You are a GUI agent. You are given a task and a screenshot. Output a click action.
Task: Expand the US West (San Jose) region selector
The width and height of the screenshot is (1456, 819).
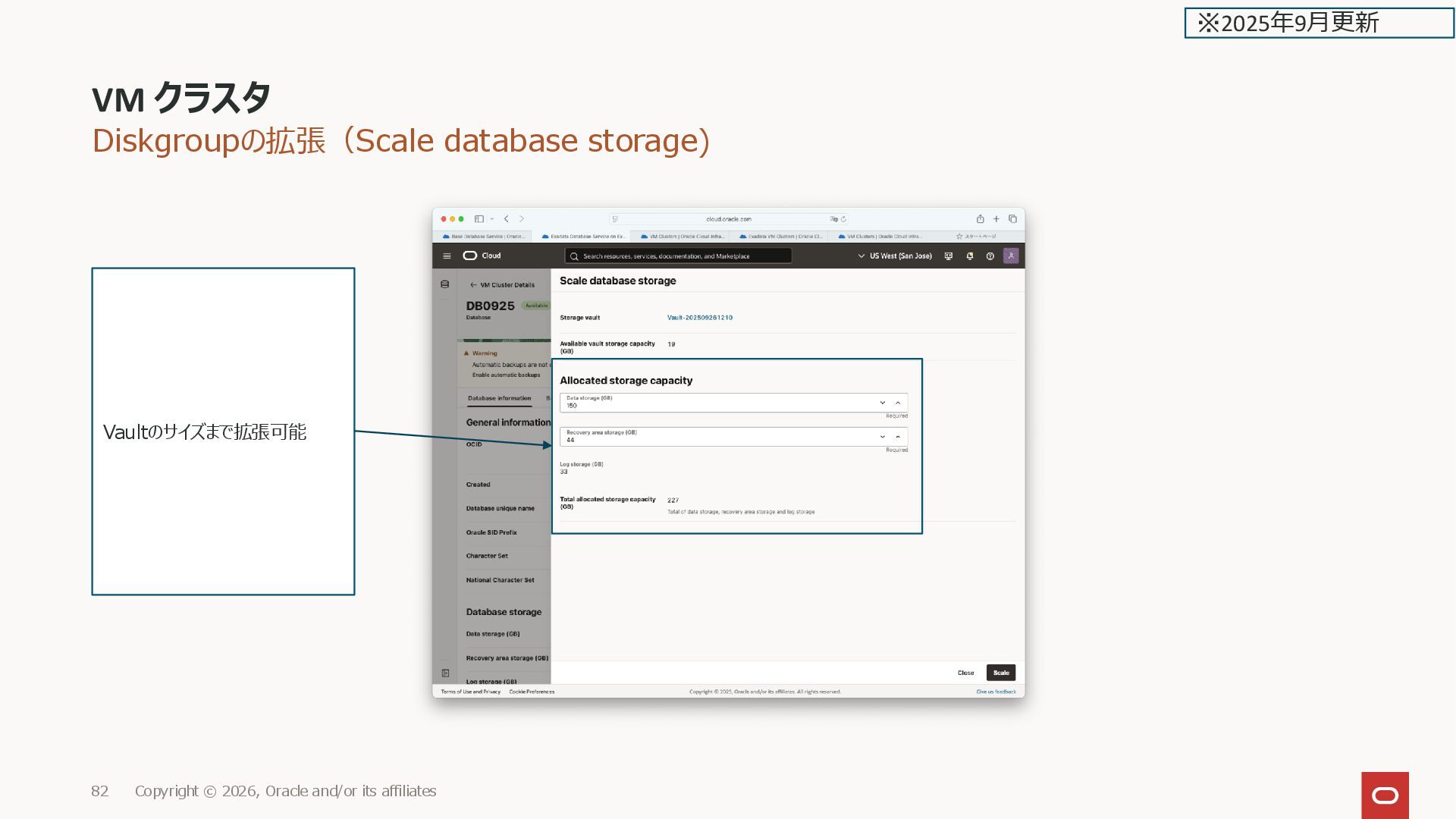pyautogui.click(x=894, y=256)
